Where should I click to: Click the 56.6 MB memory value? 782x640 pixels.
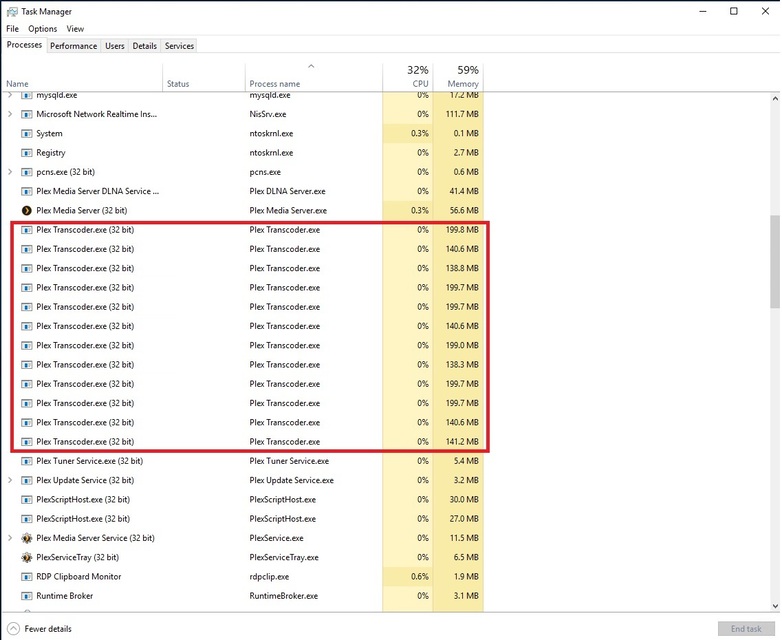click(x=464, y=211)
